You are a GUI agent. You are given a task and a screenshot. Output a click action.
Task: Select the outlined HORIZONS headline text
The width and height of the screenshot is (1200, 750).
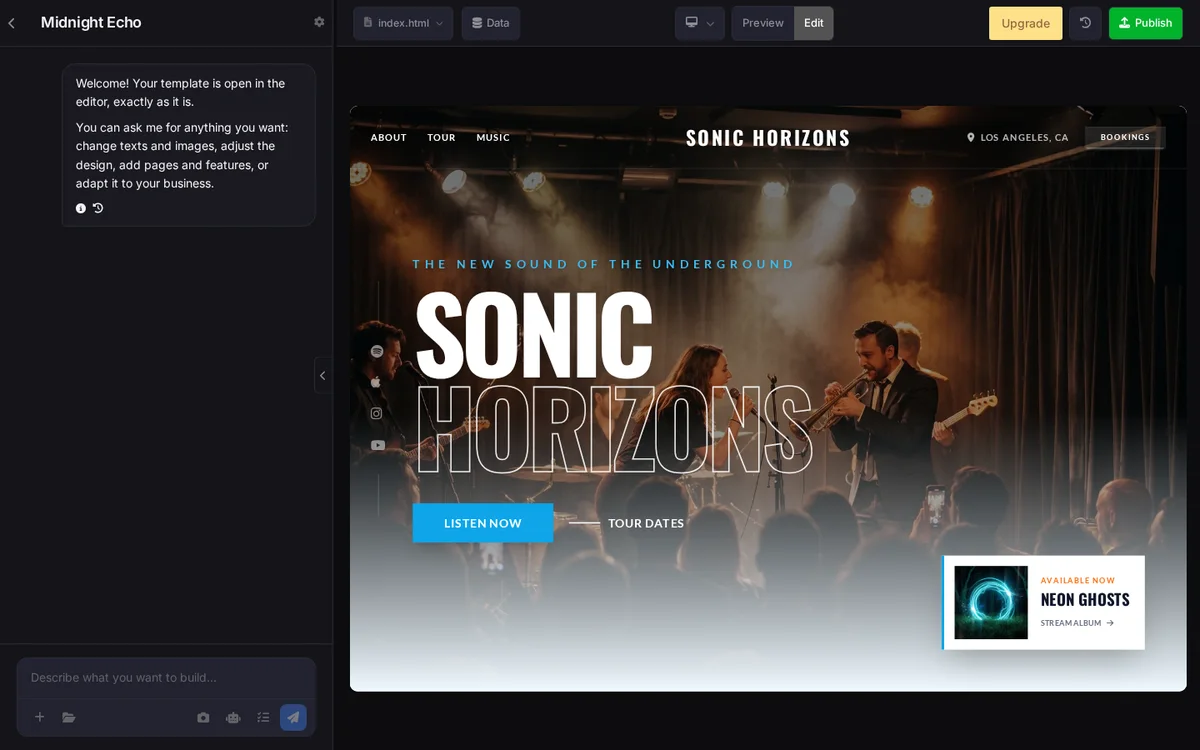pyautogui.click(x=613, y=430)
